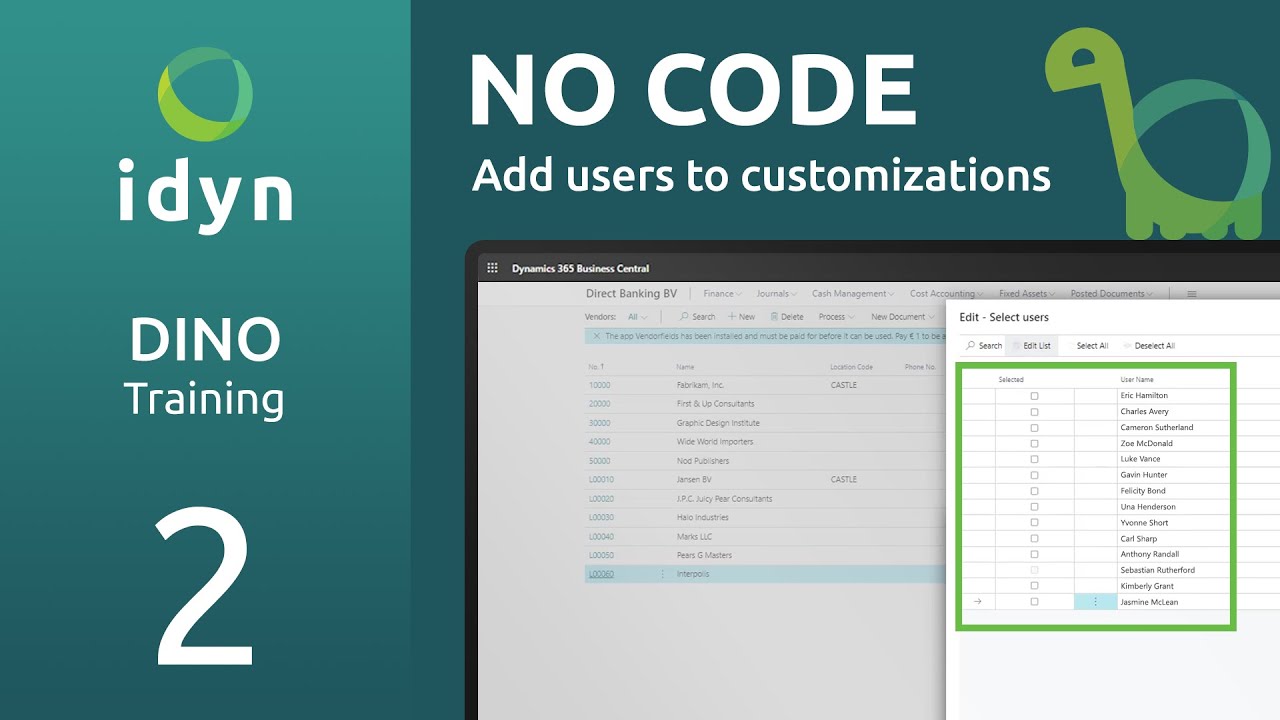Tick the Selected checkbox for Kimberly Grant
This screenshot has height=720, width=1280.
pos(1034,586)
